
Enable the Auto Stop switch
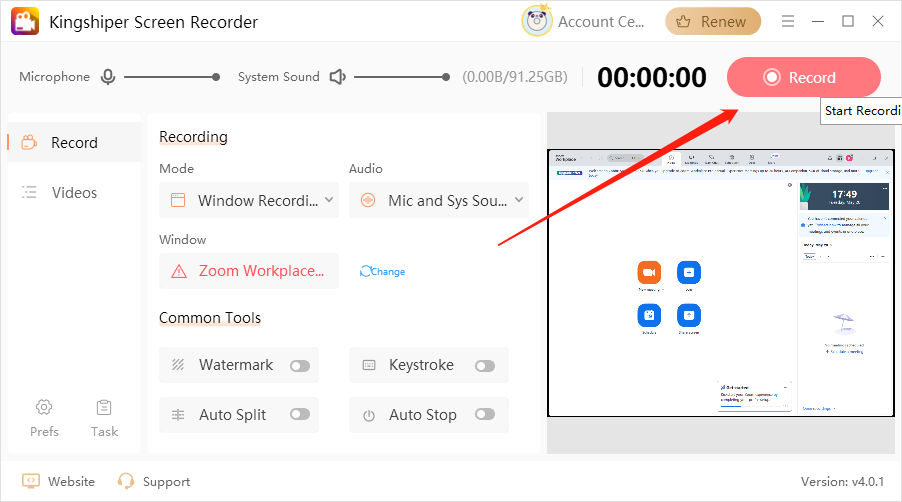point(485,414)
